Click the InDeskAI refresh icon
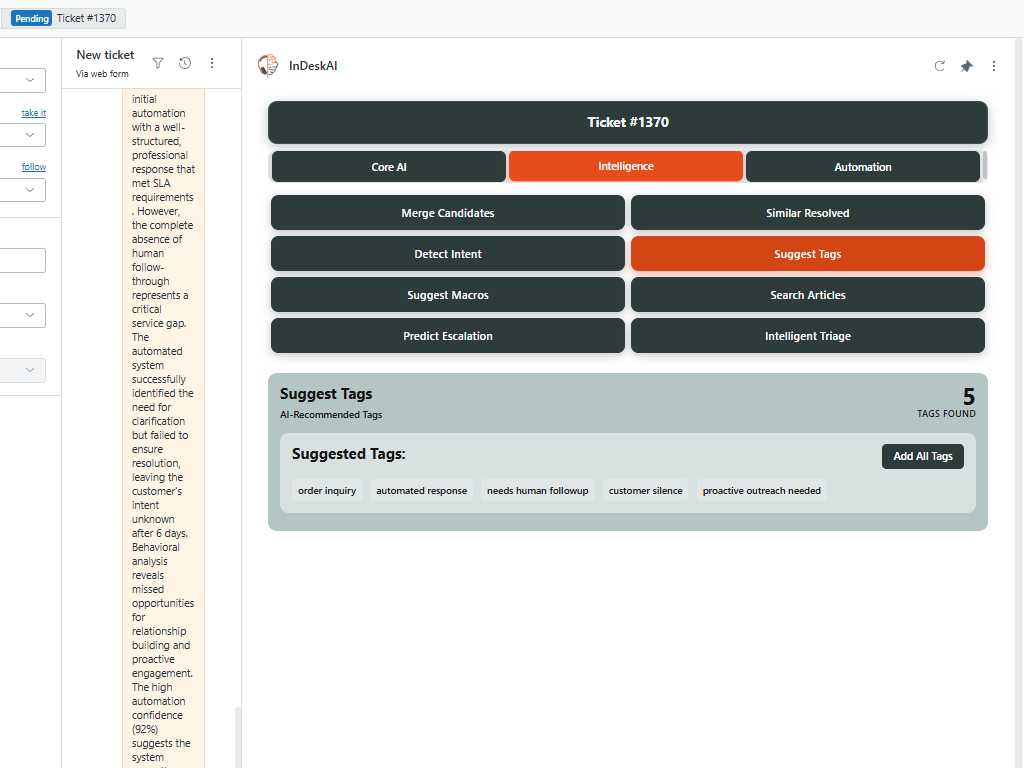This screenshot has height=768, width=1024. click(939, 66)
